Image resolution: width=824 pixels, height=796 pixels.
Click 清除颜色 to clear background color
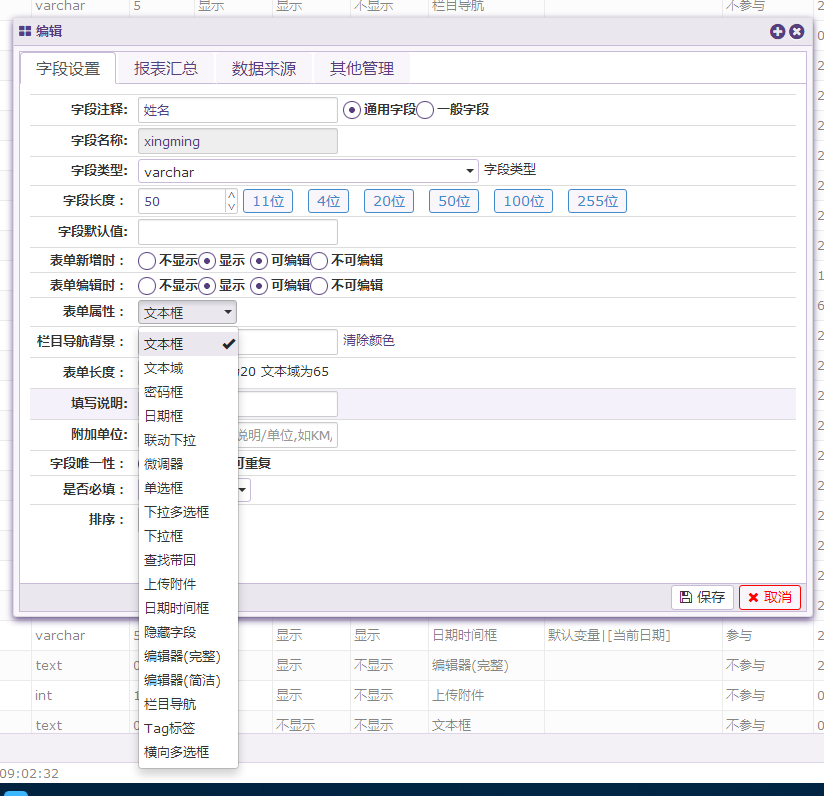pos(369,341)
